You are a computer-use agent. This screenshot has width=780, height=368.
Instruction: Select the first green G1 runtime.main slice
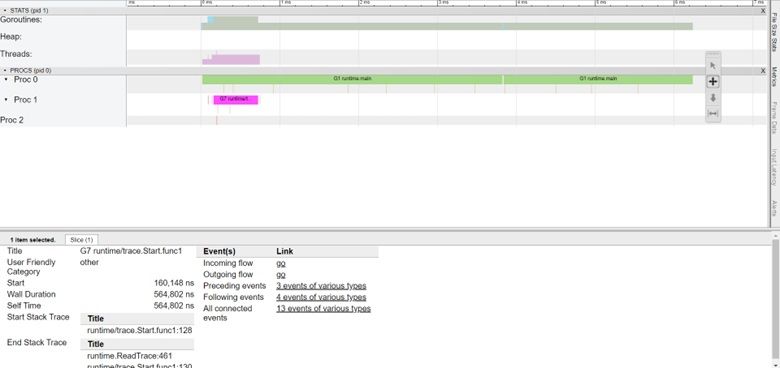pos(352,79)
